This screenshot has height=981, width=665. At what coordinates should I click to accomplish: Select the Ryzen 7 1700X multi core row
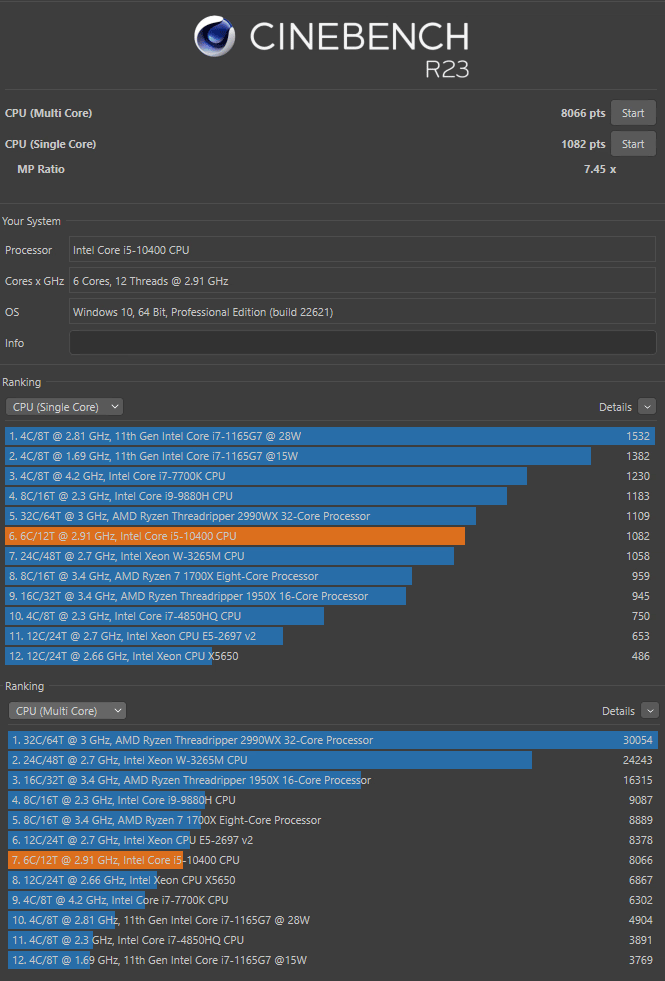click(x=330, y=820)
